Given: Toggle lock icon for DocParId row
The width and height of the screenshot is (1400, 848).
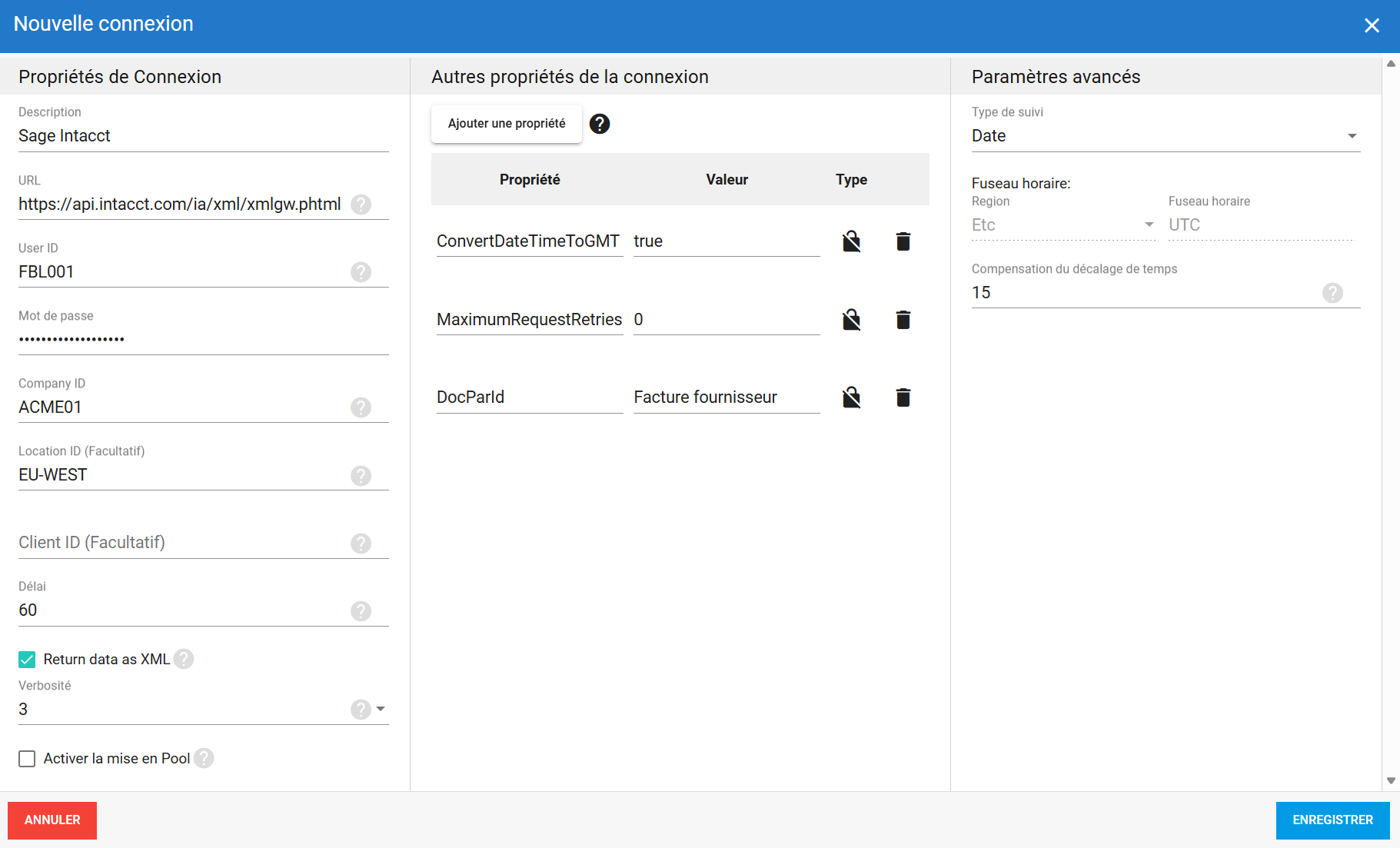Looking at the screenshot, I should click(x=851, y=397).
